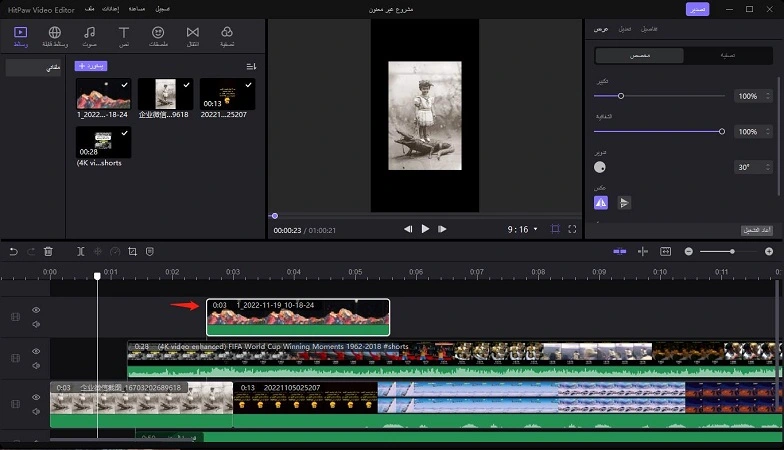784x450 pixels.
Task: Hide the top video track eye icon
Action: point(36,310)
